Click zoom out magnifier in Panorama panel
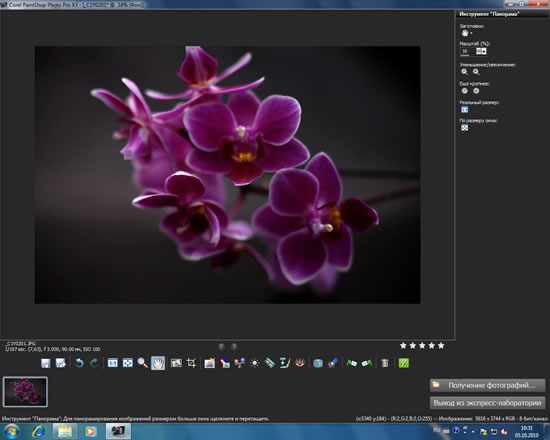The image size is (550, 440). pos(464,72)
